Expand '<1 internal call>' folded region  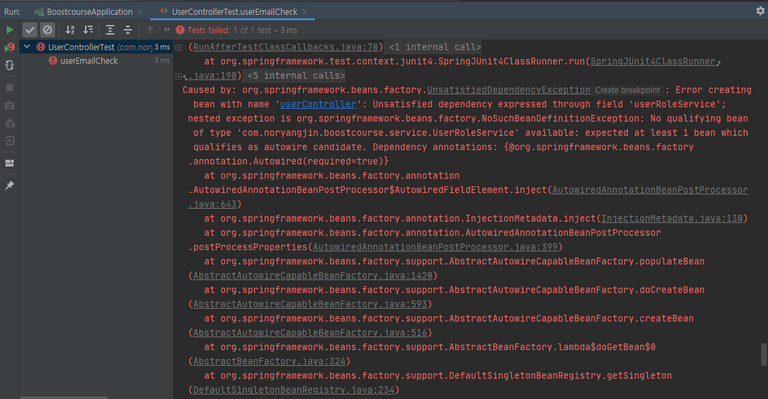pos(435,47)
